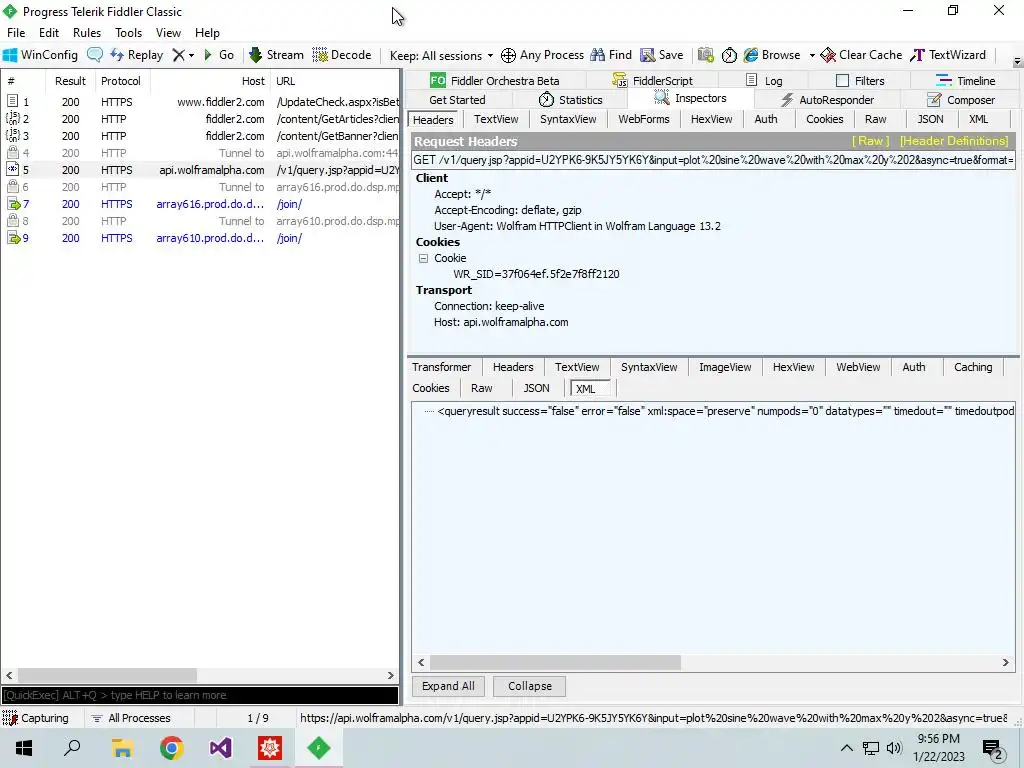The height and width of the screenshot is (768, 1024).
Task: Open the Filters tab
Action: point(860,80)
